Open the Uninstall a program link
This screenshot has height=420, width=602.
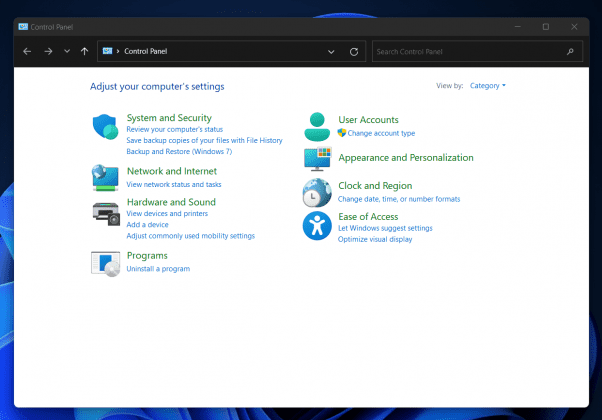pos(158,269)
